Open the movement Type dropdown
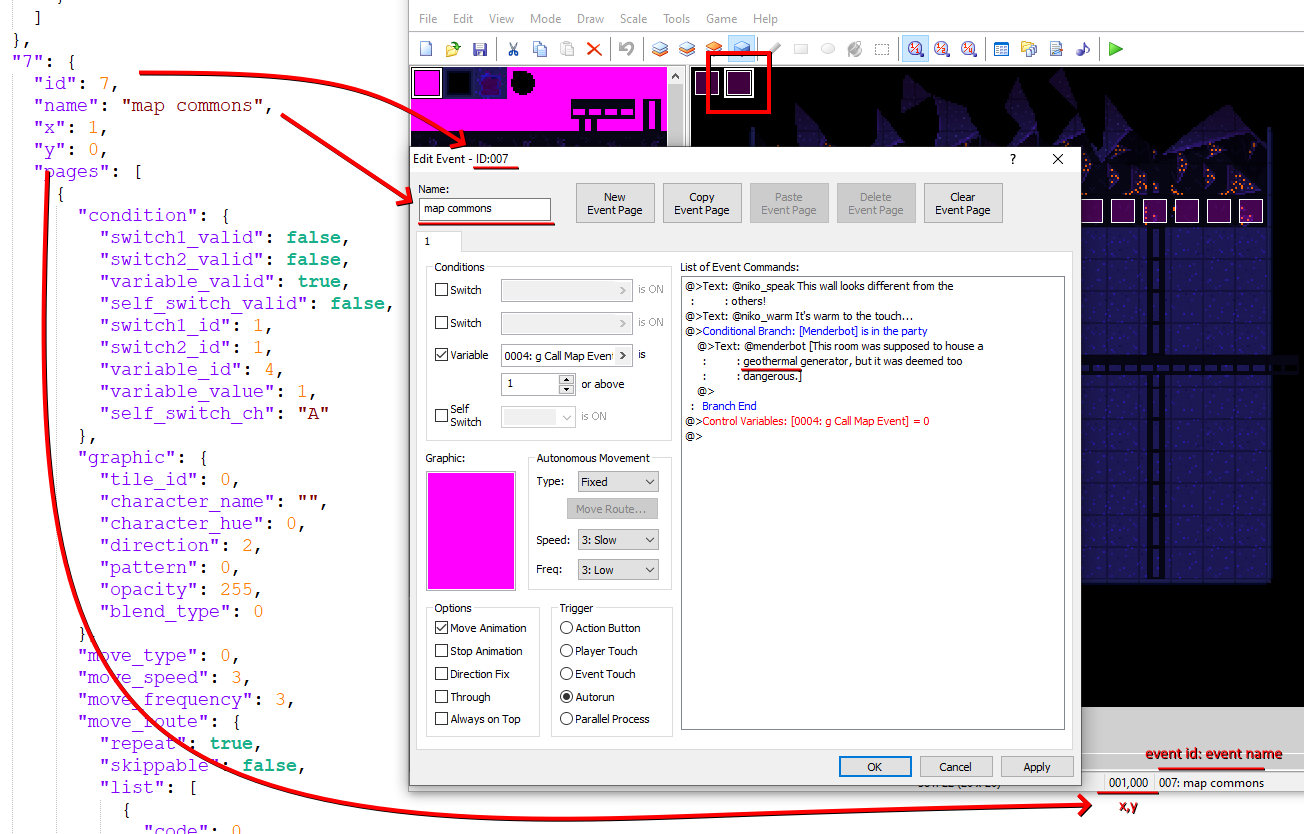Image resolution: width=1304 pixels, height=834 pixels. pos(618,482)
